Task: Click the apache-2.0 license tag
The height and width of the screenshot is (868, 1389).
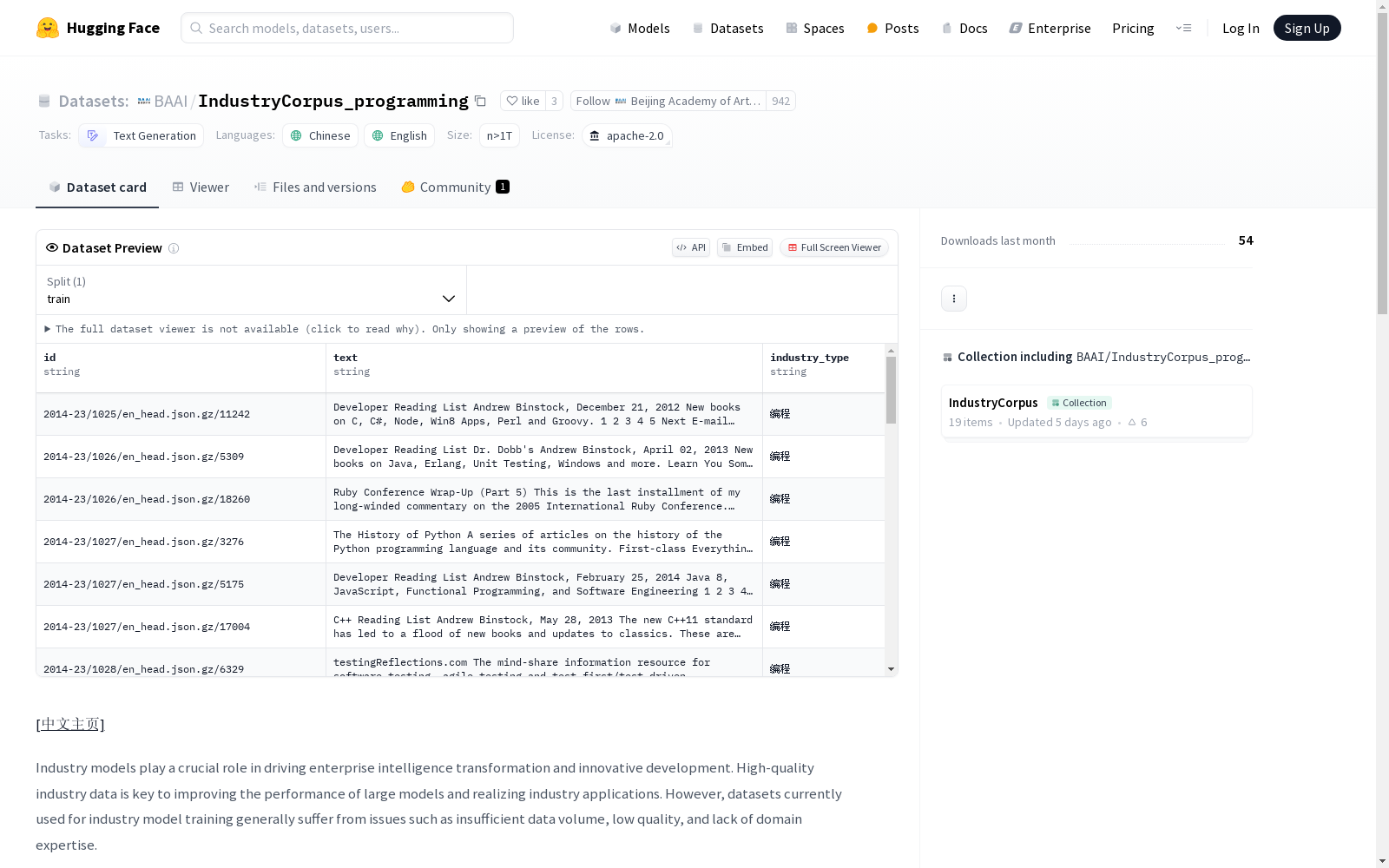Action: (627, 135)
